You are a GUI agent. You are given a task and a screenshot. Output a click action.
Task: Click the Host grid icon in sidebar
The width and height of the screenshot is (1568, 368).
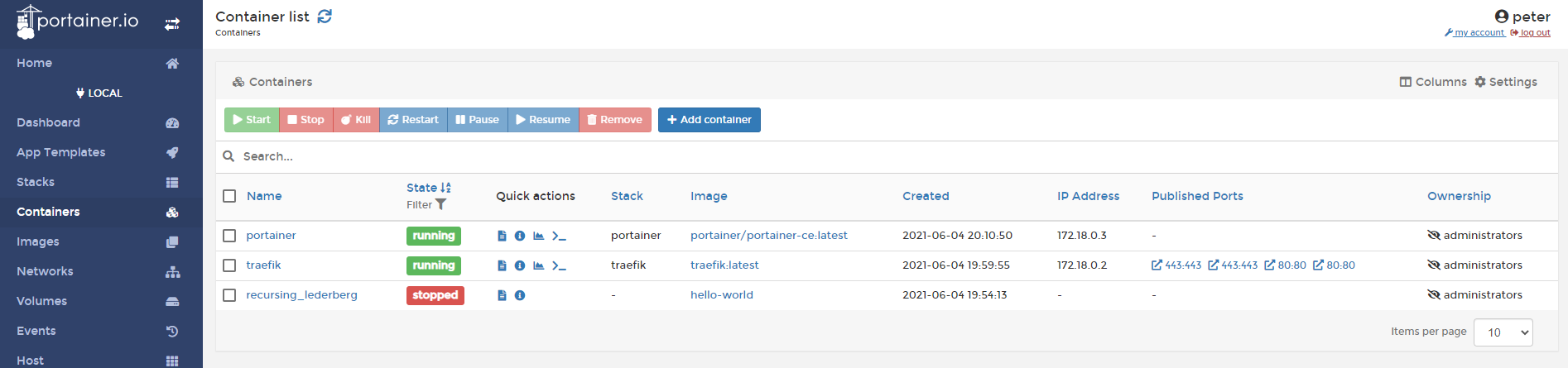tap(172, 361)
